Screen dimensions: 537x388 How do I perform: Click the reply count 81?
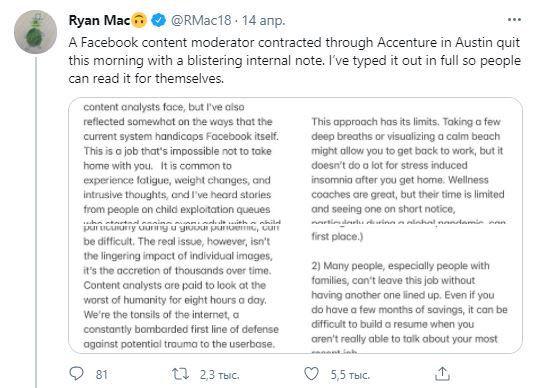click(x=101, y=375)
